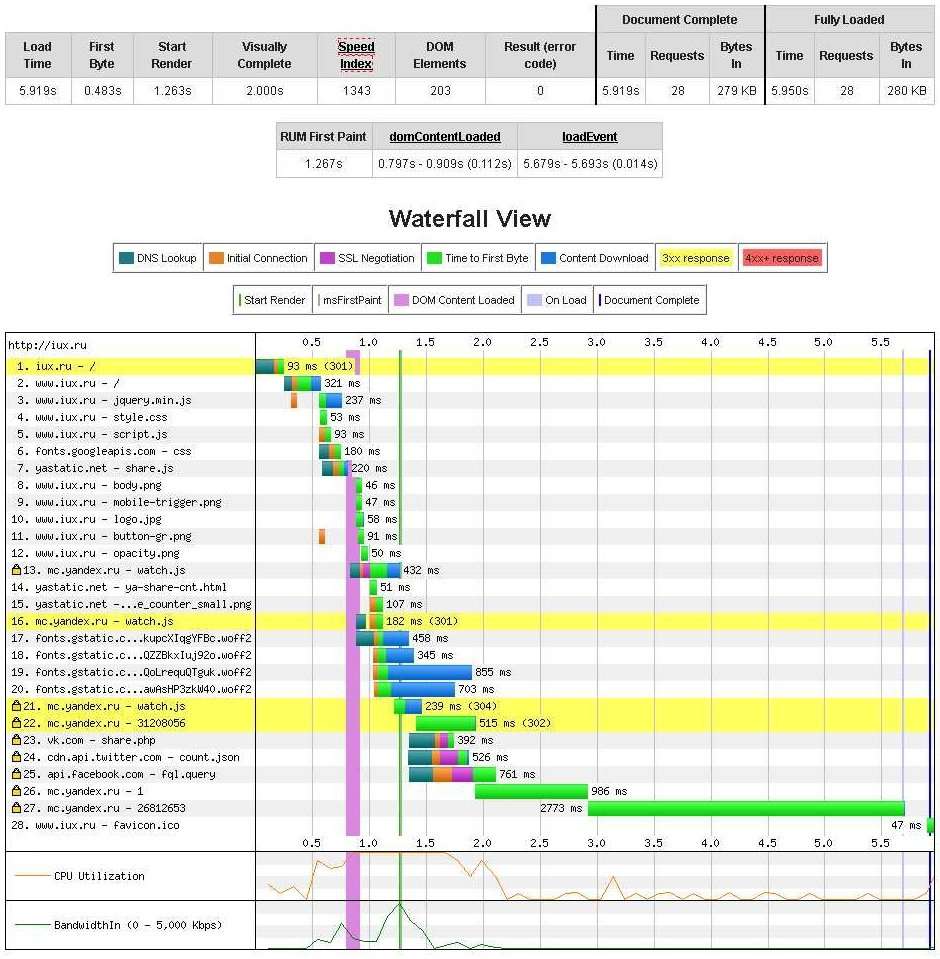Image resolution: width=940 pixels, height=959 pixels.
Task: Open the loadEvent link
Action: (590, 137)
